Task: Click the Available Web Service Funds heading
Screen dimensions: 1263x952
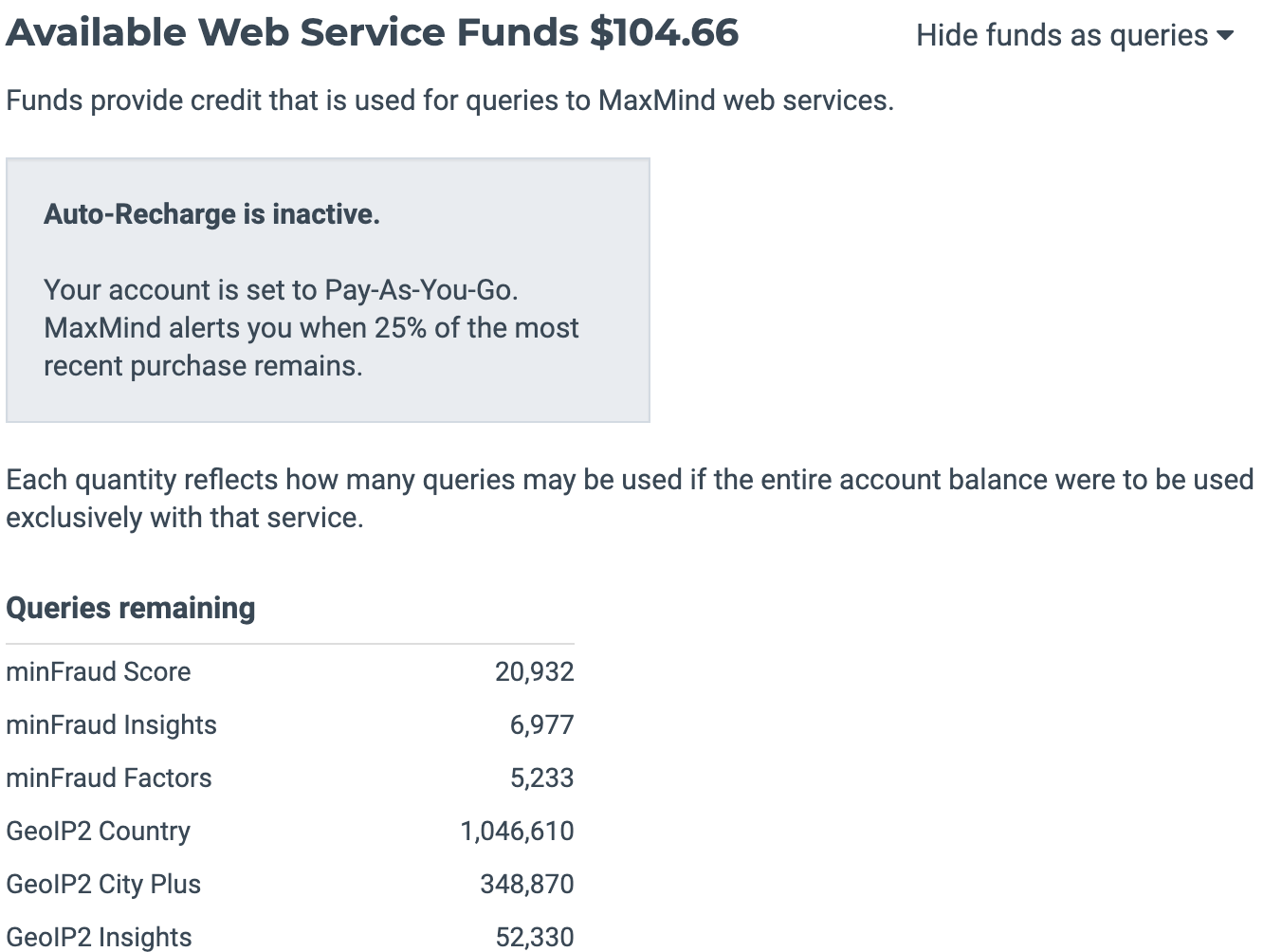Action: (x=372, y=32)
